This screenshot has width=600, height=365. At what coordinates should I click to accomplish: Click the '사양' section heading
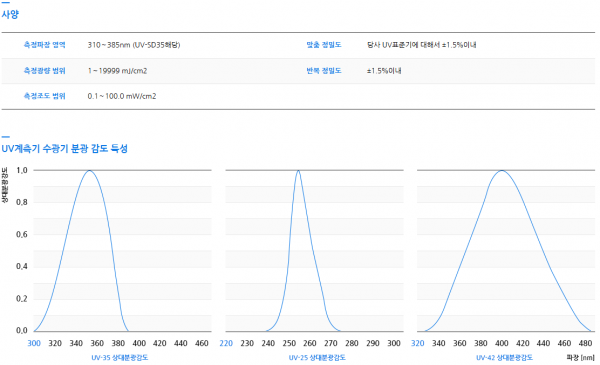tap(10, 15)
